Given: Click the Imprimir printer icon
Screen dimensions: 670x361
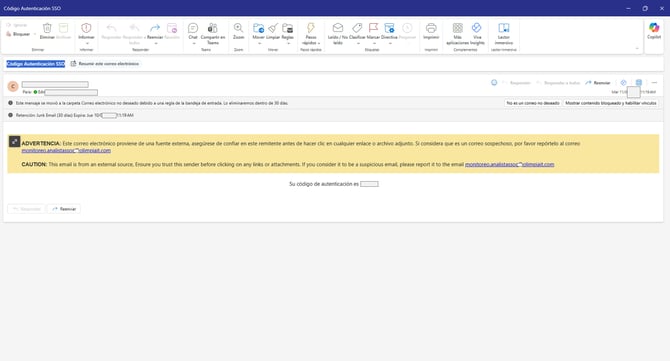Looking at the screenshot, I should pos(431,28).
